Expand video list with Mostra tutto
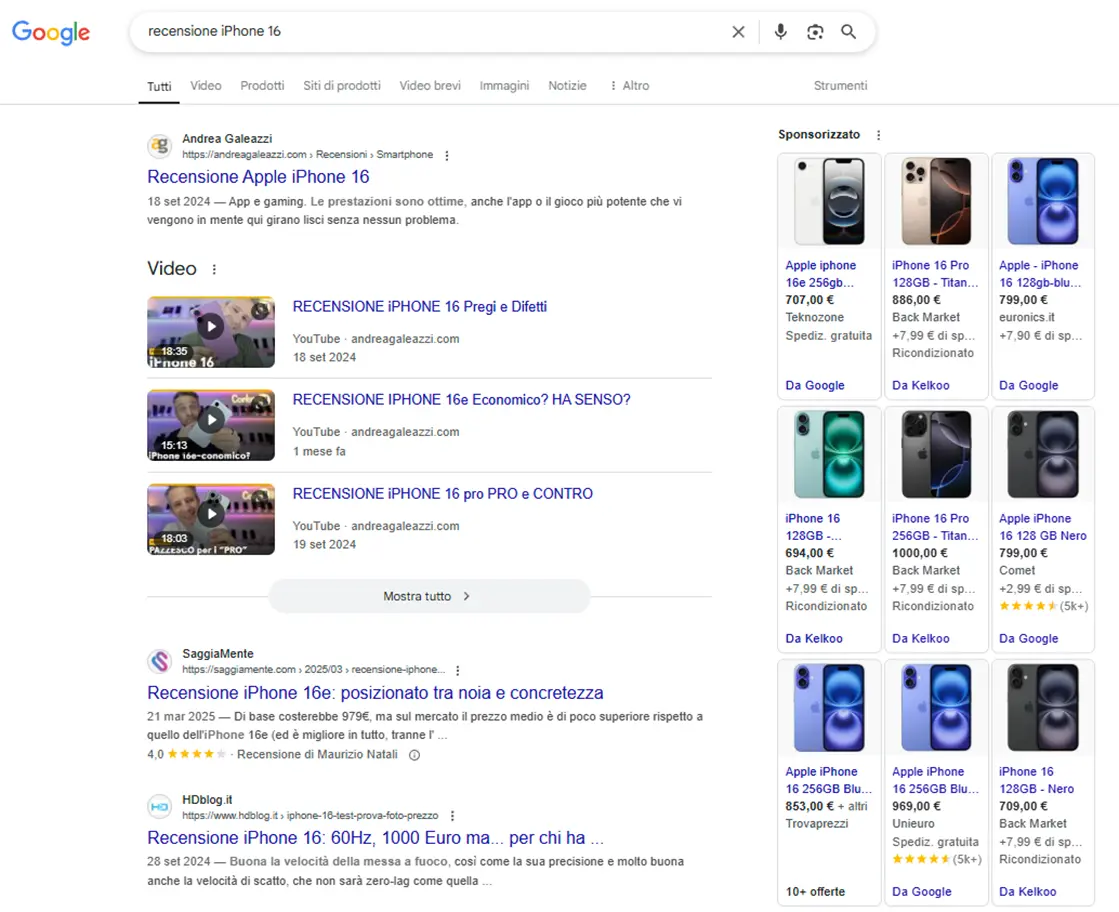 point(429,596)
